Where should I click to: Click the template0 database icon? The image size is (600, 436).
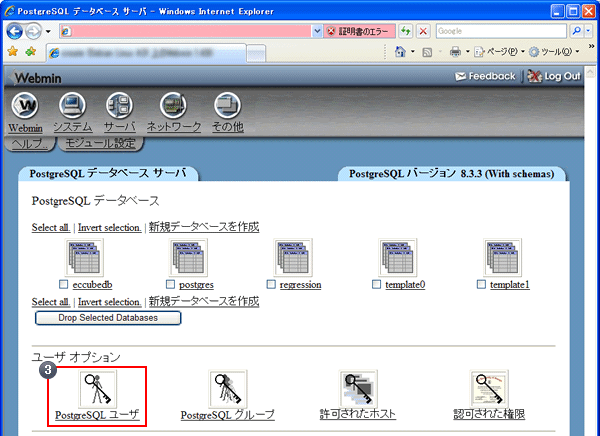point(398,257)
